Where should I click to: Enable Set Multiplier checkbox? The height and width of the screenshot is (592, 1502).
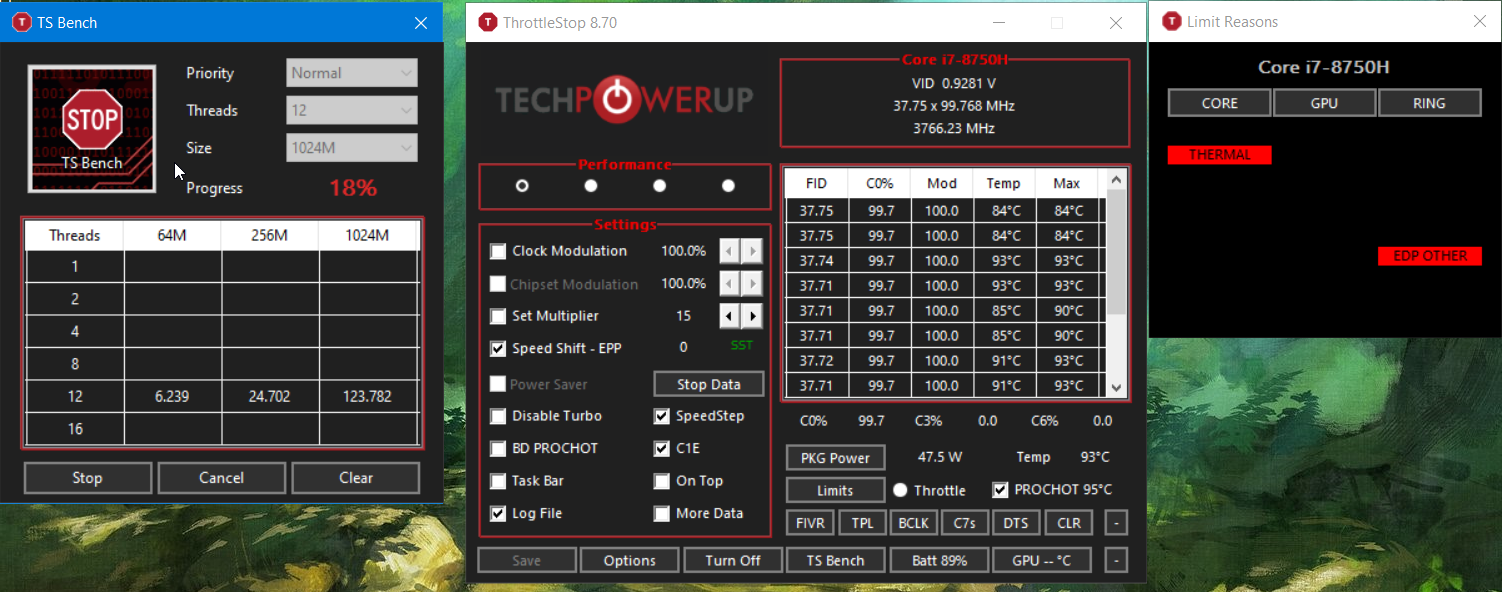click(x=498, y=316)
